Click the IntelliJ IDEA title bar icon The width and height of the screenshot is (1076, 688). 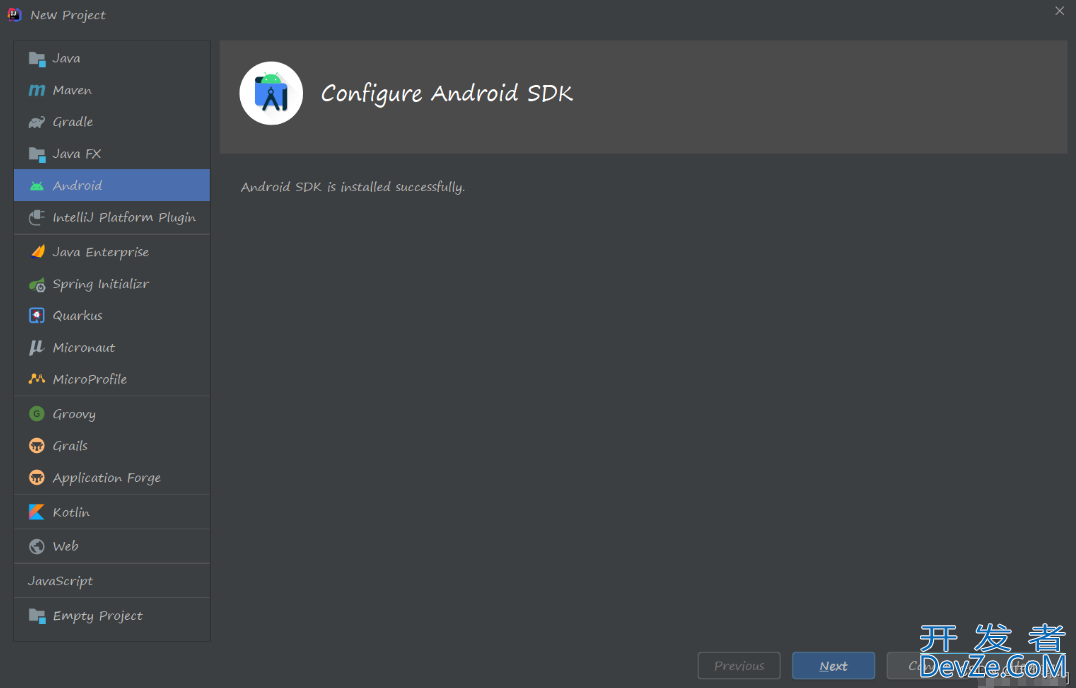14,14
